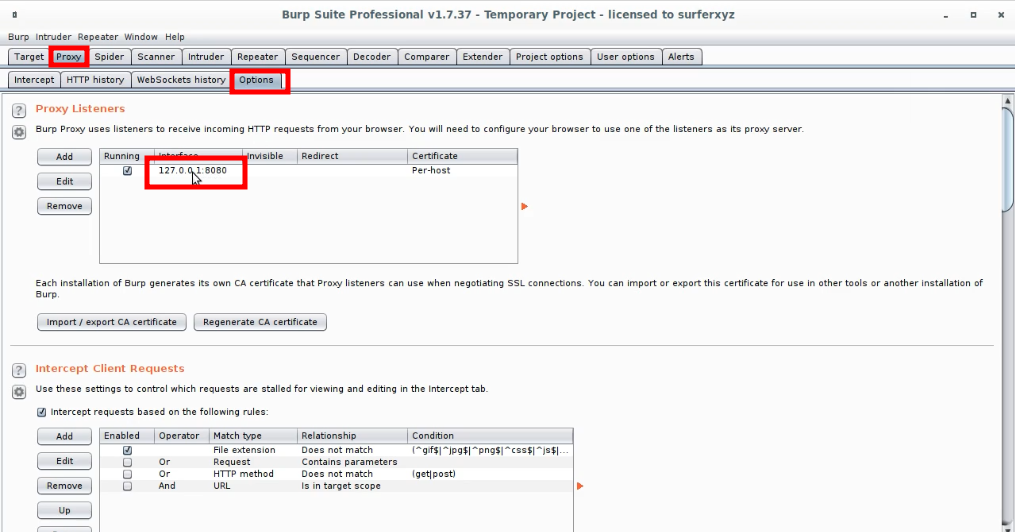Remove the selected proxy listener
Screen dimensions: 1015x532
click(x=64, y=206)
